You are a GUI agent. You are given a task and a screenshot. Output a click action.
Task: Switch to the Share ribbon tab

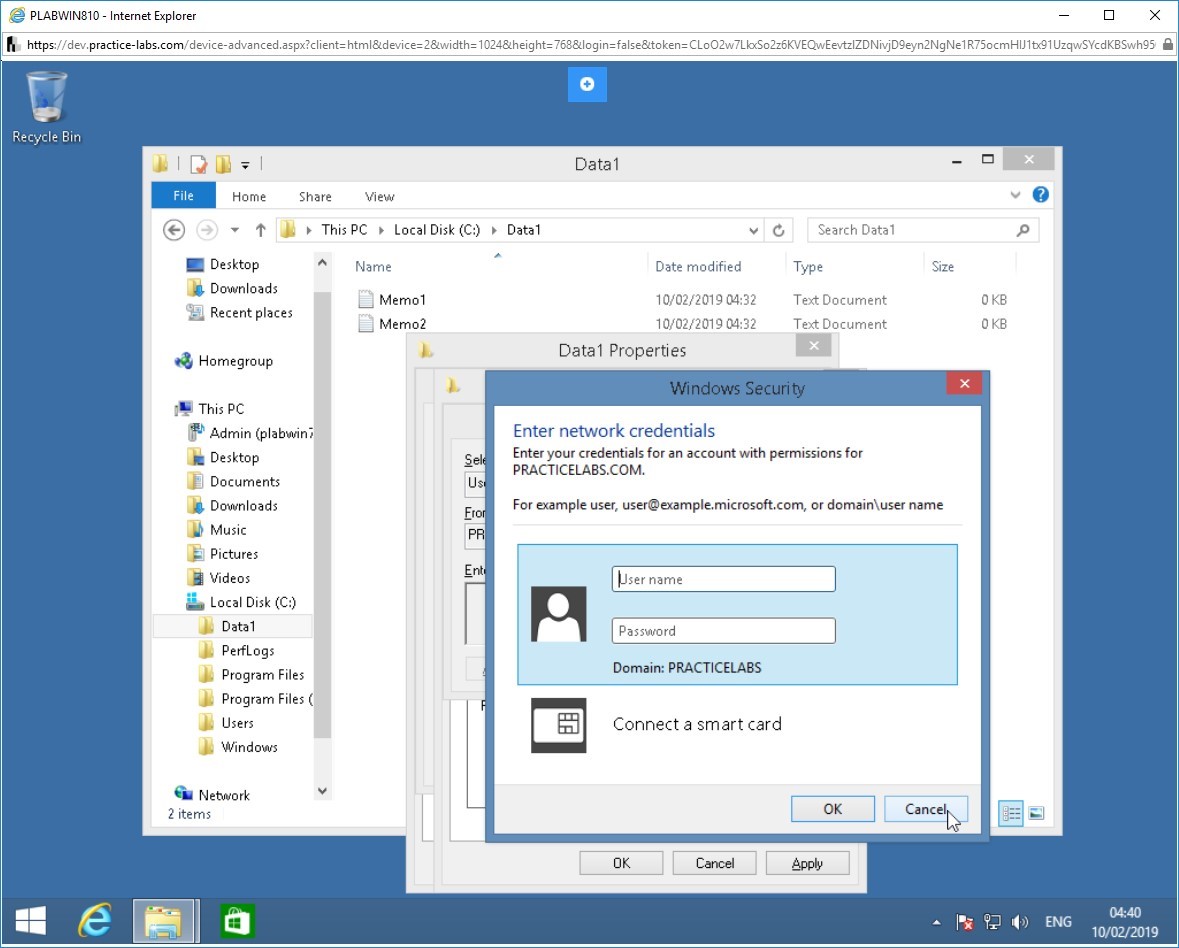pyautogui.click(x=315, y=196)
